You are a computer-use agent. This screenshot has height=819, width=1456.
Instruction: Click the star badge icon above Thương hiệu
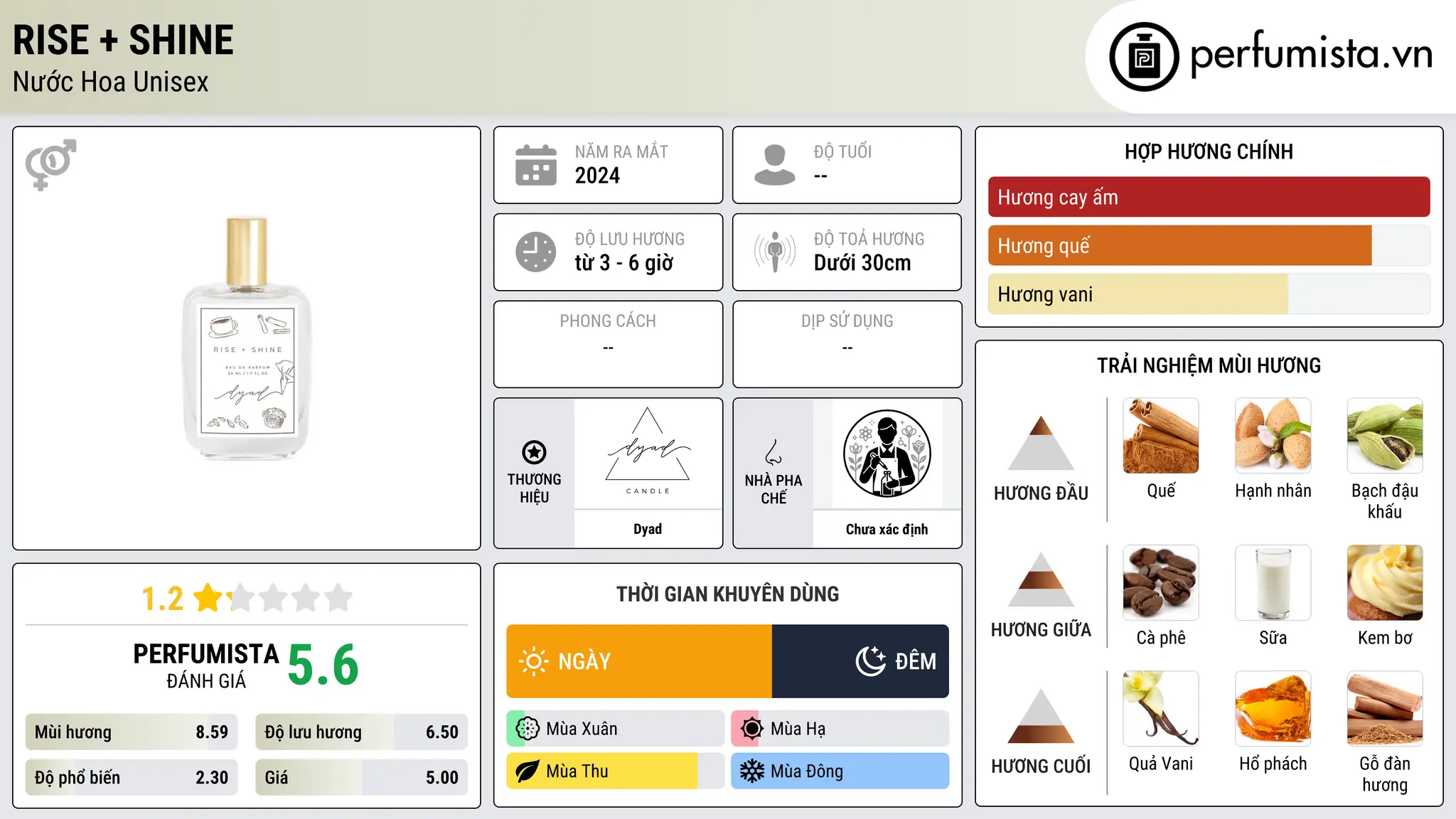(534, 452)
